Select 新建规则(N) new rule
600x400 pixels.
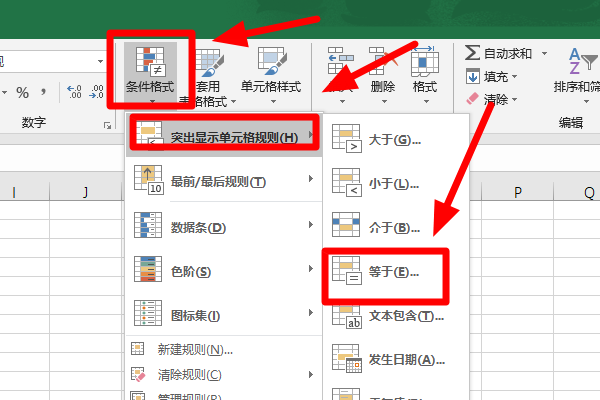pos(224,349)
